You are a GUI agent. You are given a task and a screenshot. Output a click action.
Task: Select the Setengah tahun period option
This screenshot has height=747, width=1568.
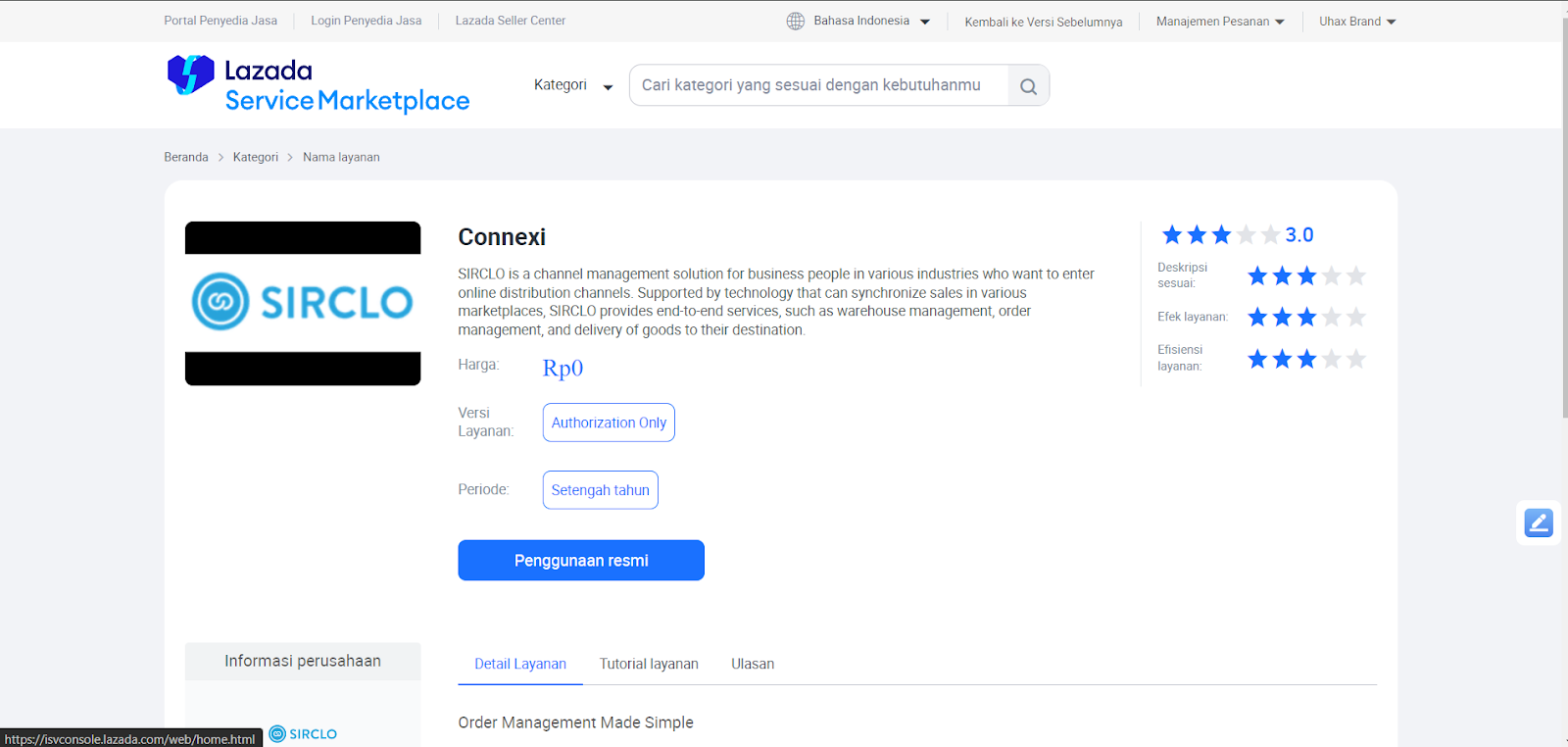[601, 490]
